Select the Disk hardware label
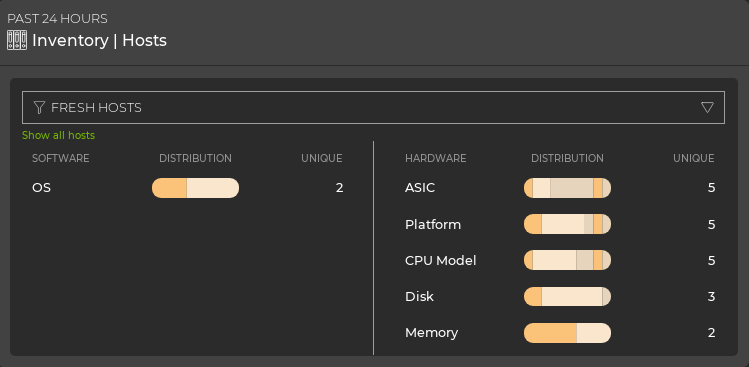749x367 pixels. pyautogui.click(x=419, y=297)
